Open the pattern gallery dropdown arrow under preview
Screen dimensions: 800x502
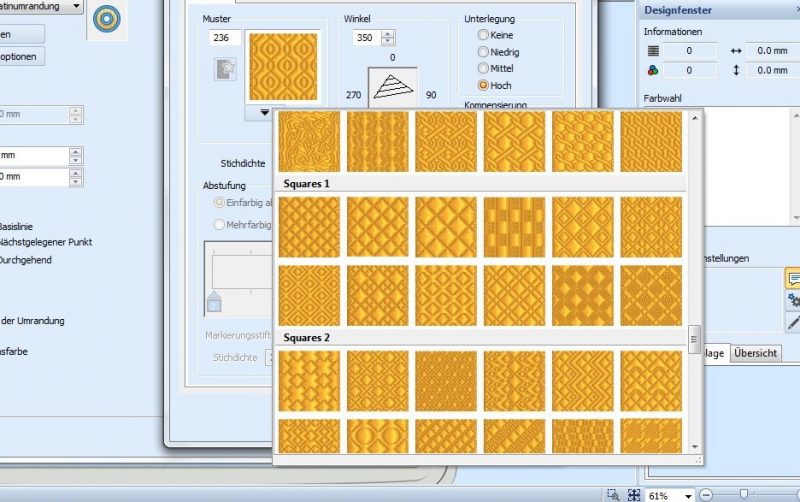(x=264, y=112)
